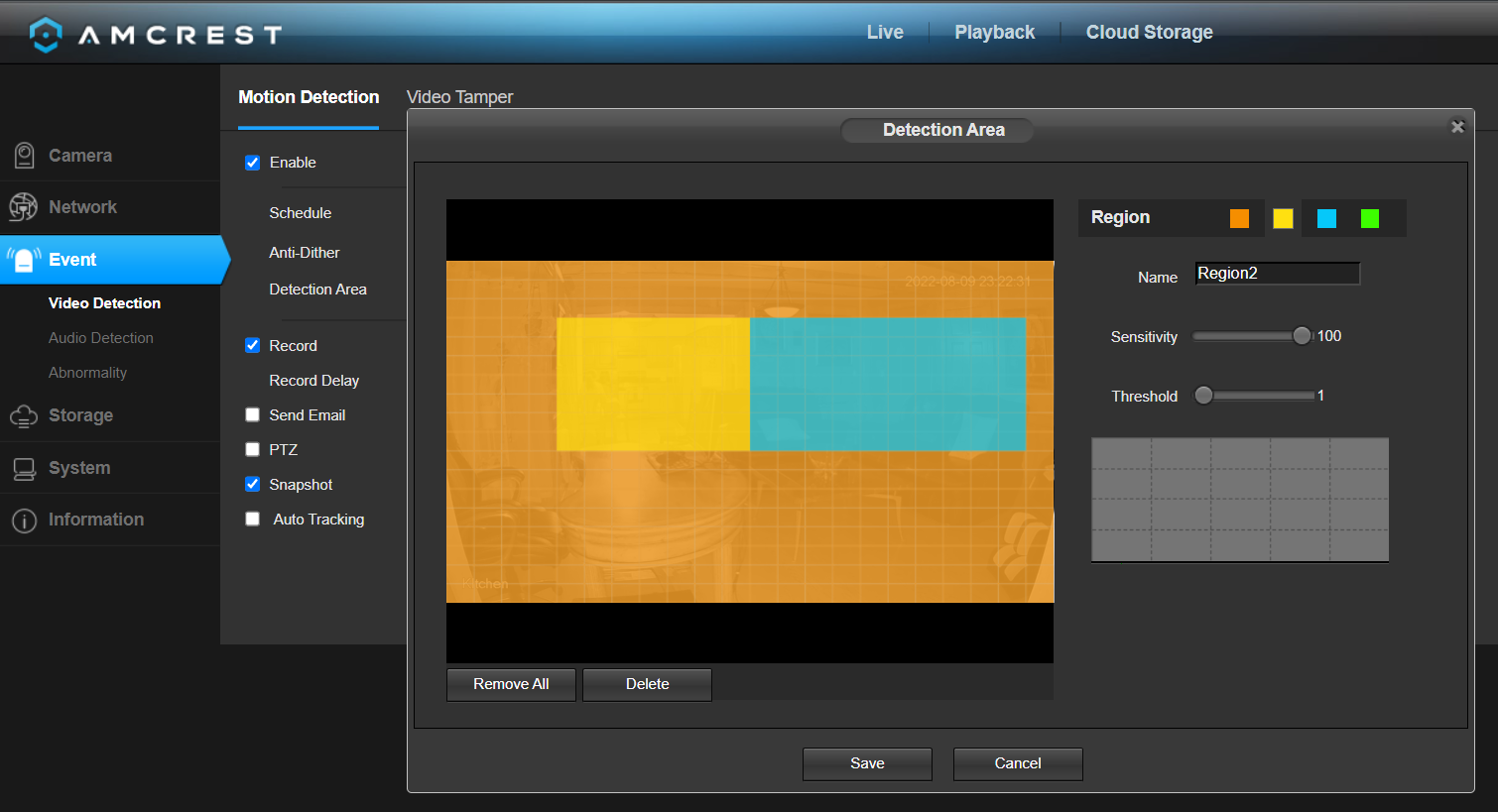Open the Cloud Storage page
Image resolution: width=1498 pixels, height=812 pixels.
point(1149,33)
